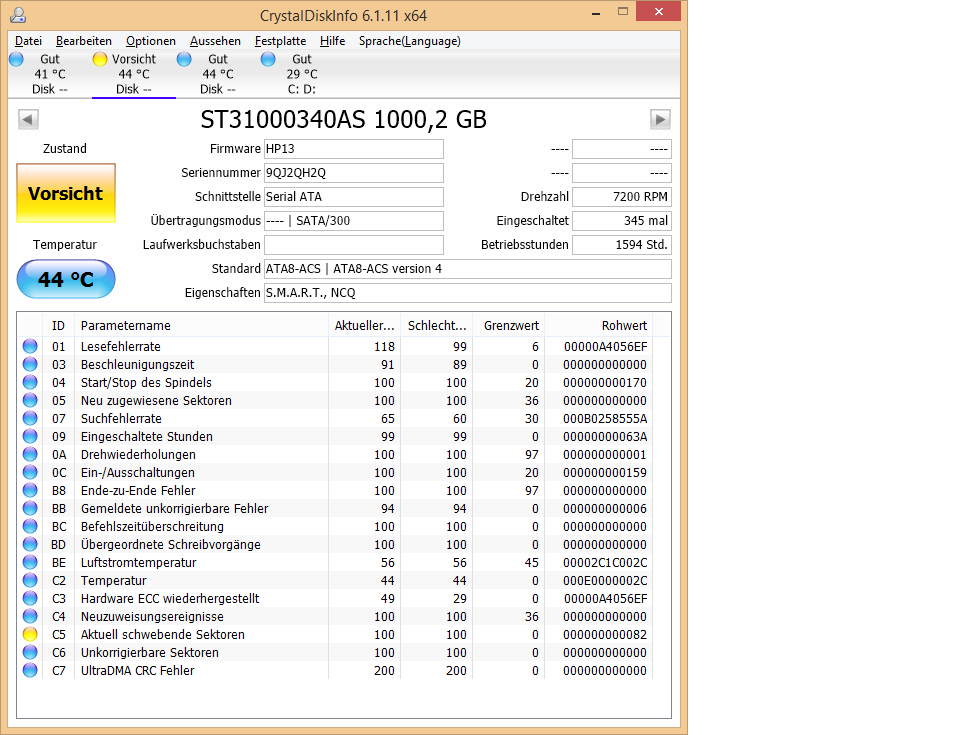Image resolution: width=960 pixels, height=735 pixels.
Task: Click the Eigenschaften field S.M.A.R.T., NCQ
Action: tap(467, 293)
